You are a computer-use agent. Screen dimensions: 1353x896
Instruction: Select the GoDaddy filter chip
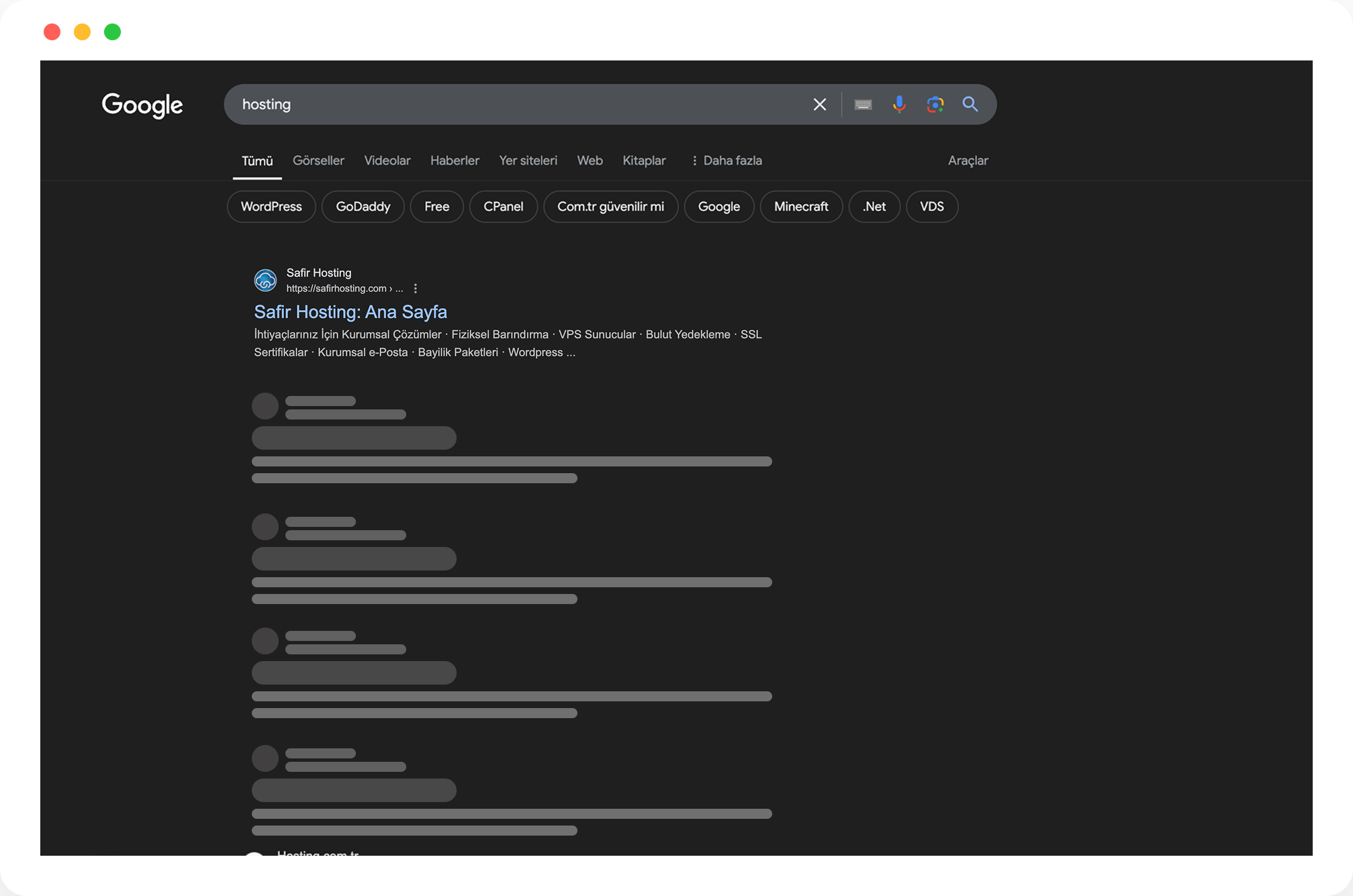click(363, 207)
